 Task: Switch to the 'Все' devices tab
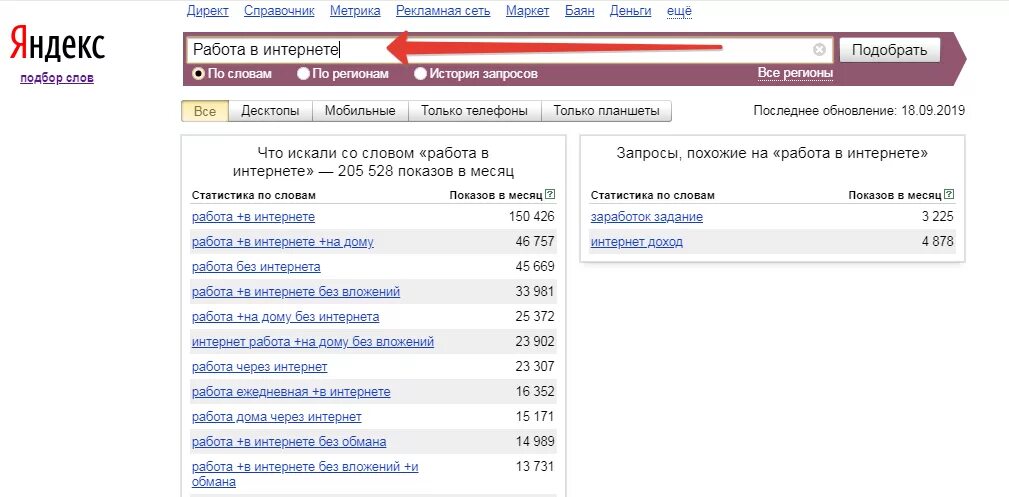pos(205,111)
